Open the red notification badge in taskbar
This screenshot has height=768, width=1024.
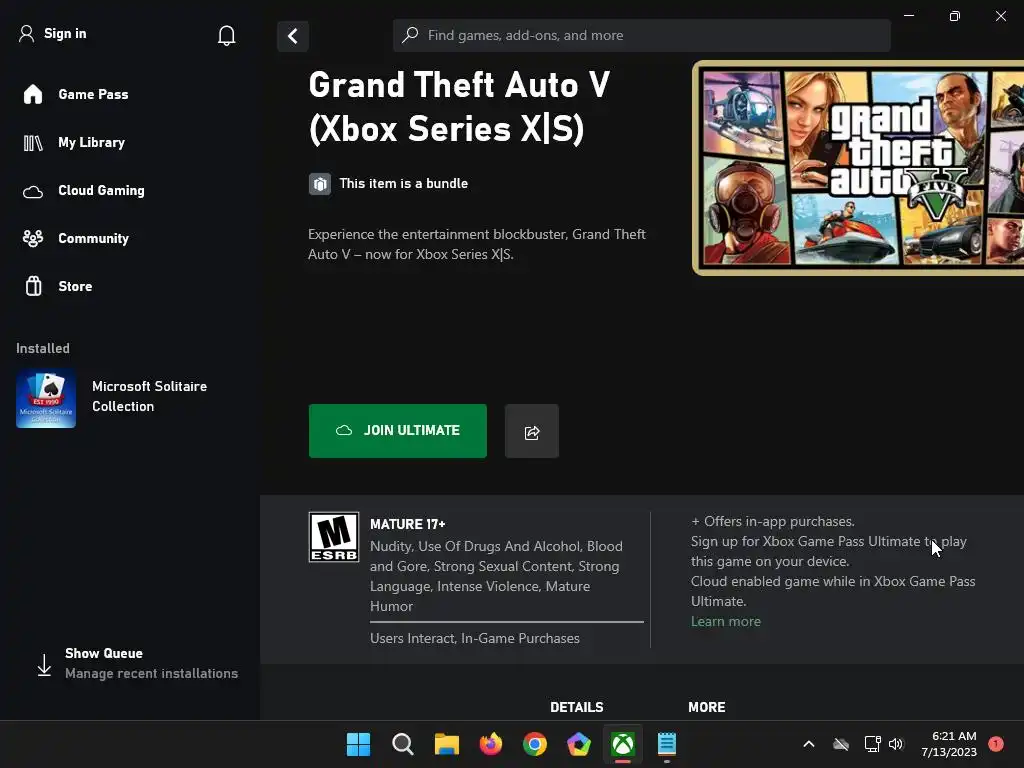click(996, 744)
